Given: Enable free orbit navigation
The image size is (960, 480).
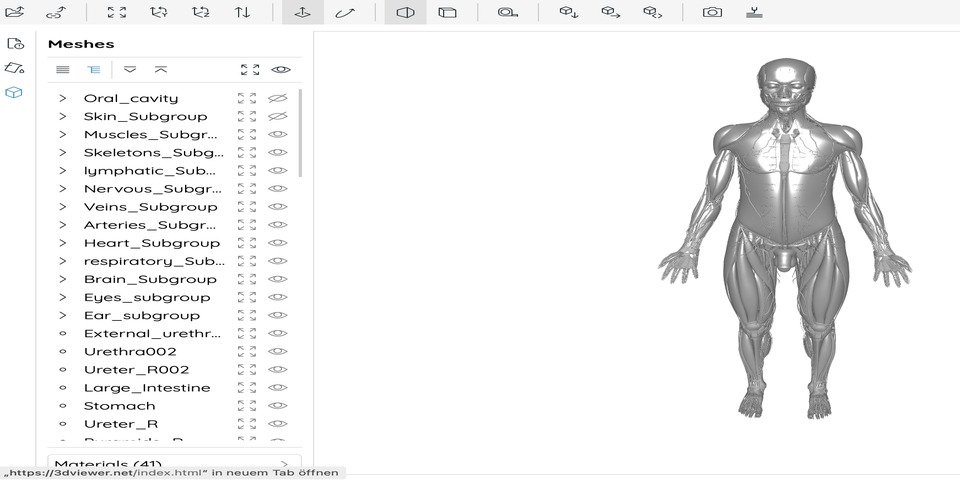Looking at the screenshot, I should [x=345, y=12].
